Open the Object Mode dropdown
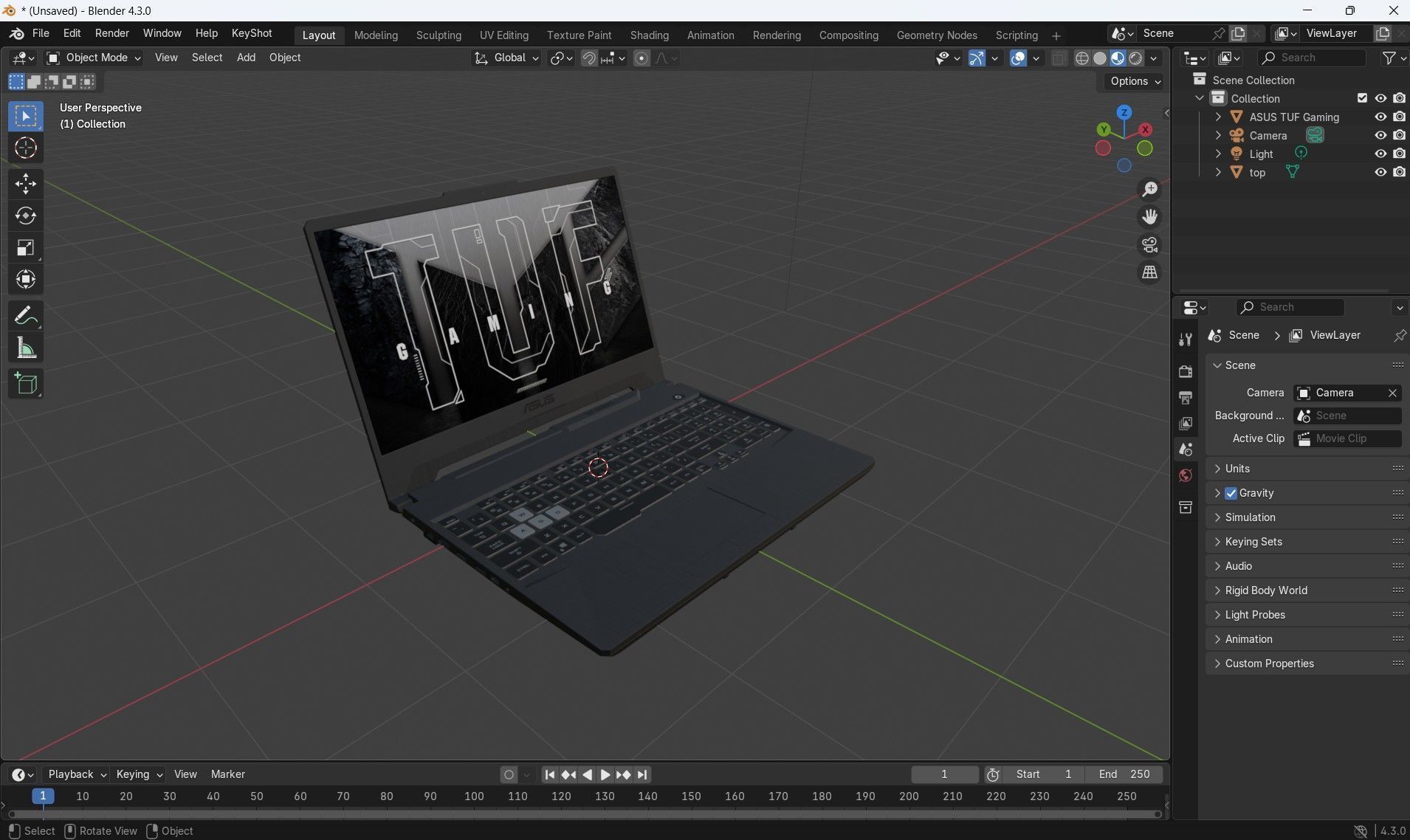Viewport: 1410px width, 840px height. pos(94,58)
